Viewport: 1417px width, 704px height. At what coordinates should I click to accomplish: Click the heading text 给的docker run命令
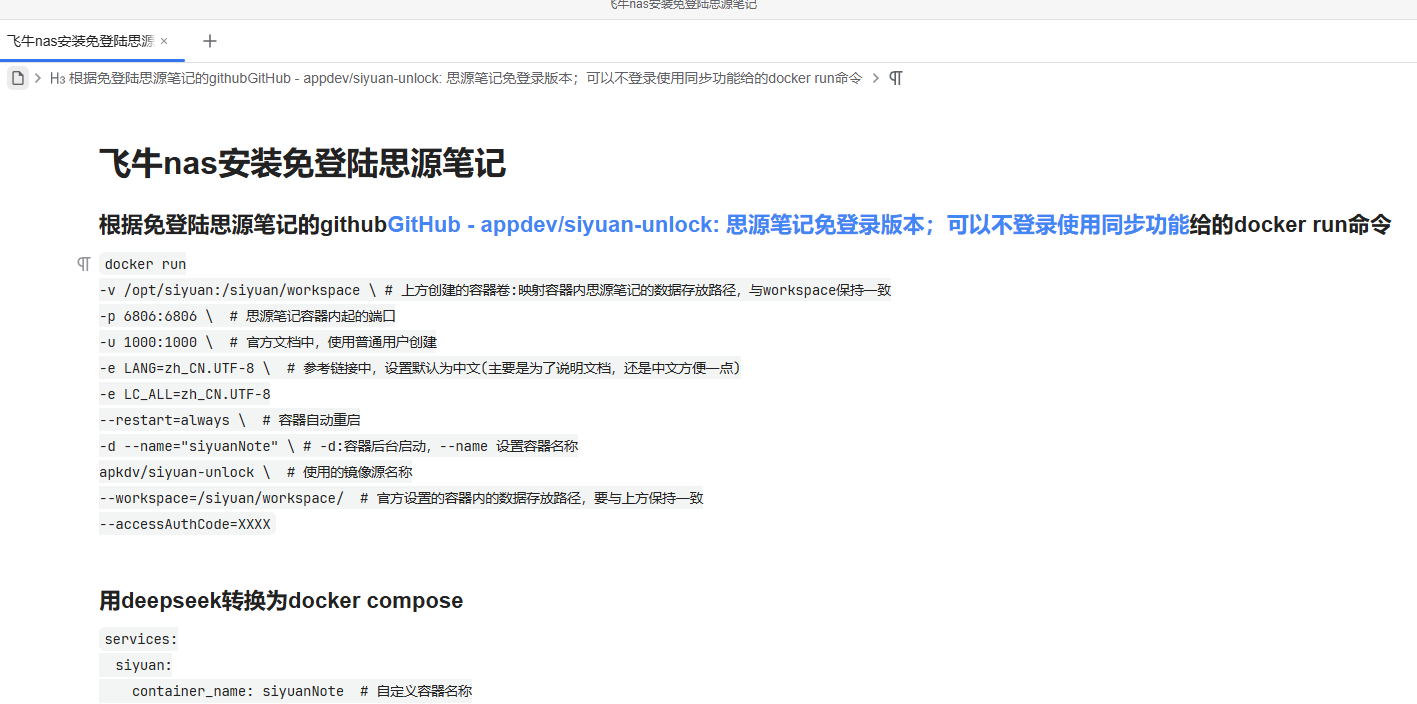[x=1290, y=224]
